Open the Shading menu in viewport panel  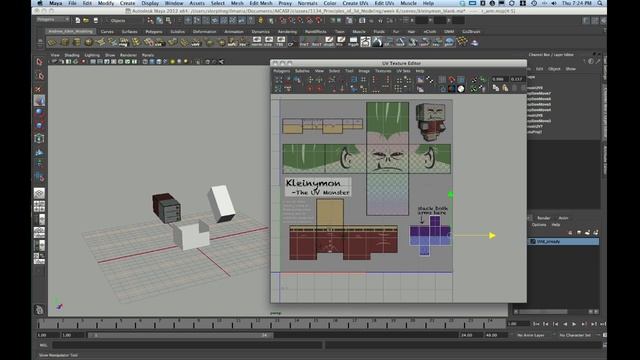pos(72,55)
